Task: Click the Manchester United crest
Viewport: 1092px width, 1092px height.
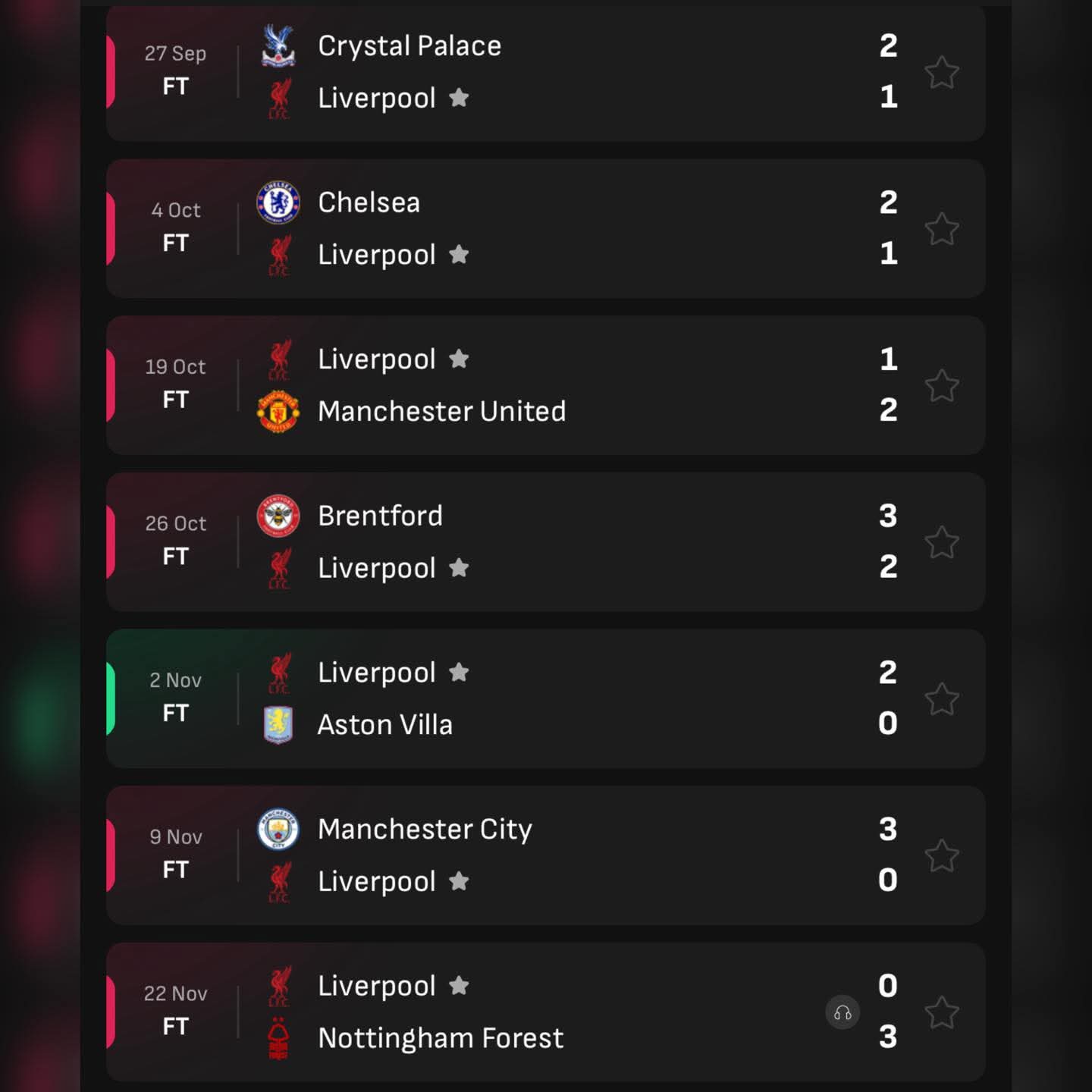Action: tap(278, 411)
